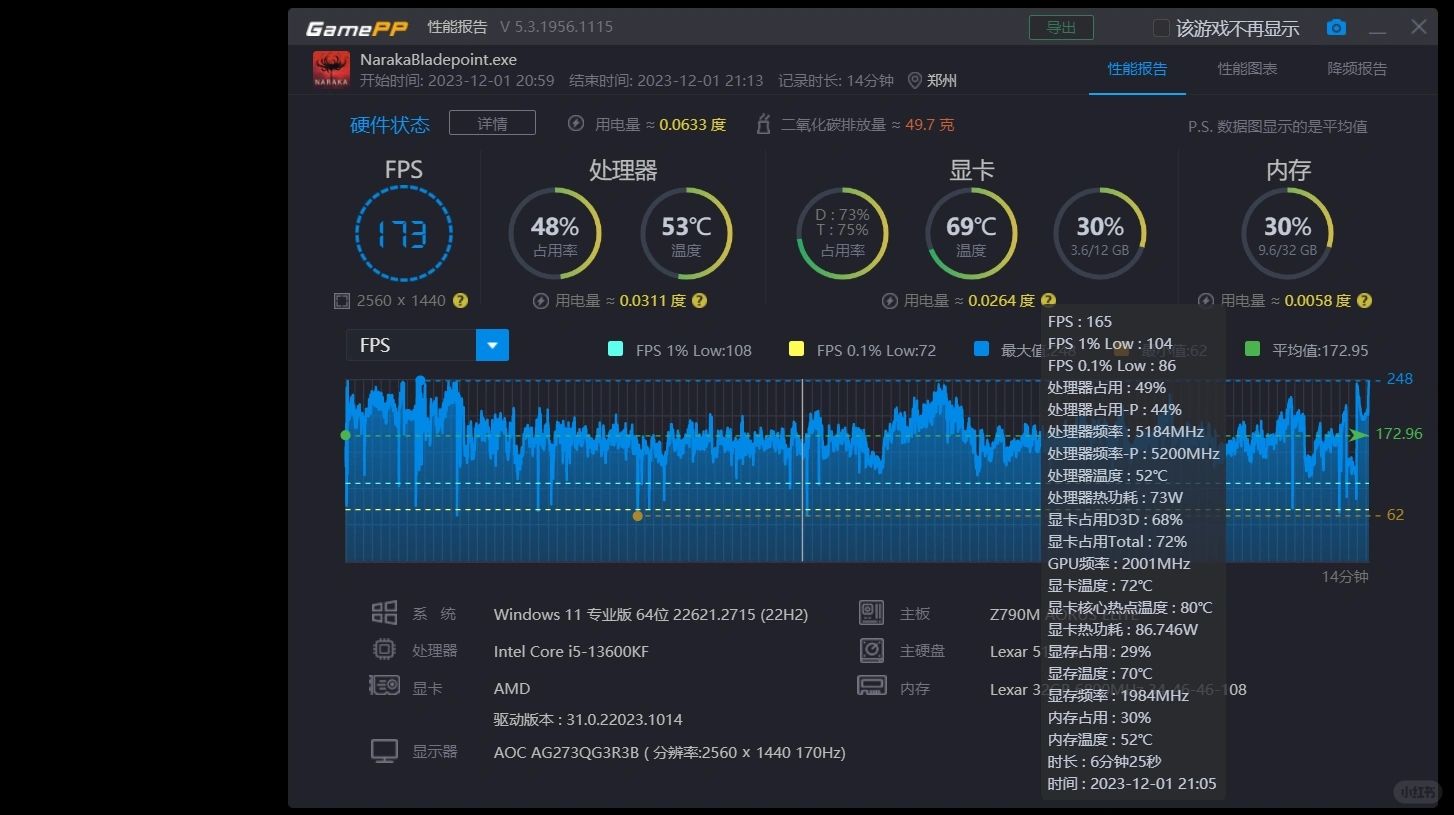
Task: Click the help icon after 2560 x 1440
Action: (x=460, y=300)
